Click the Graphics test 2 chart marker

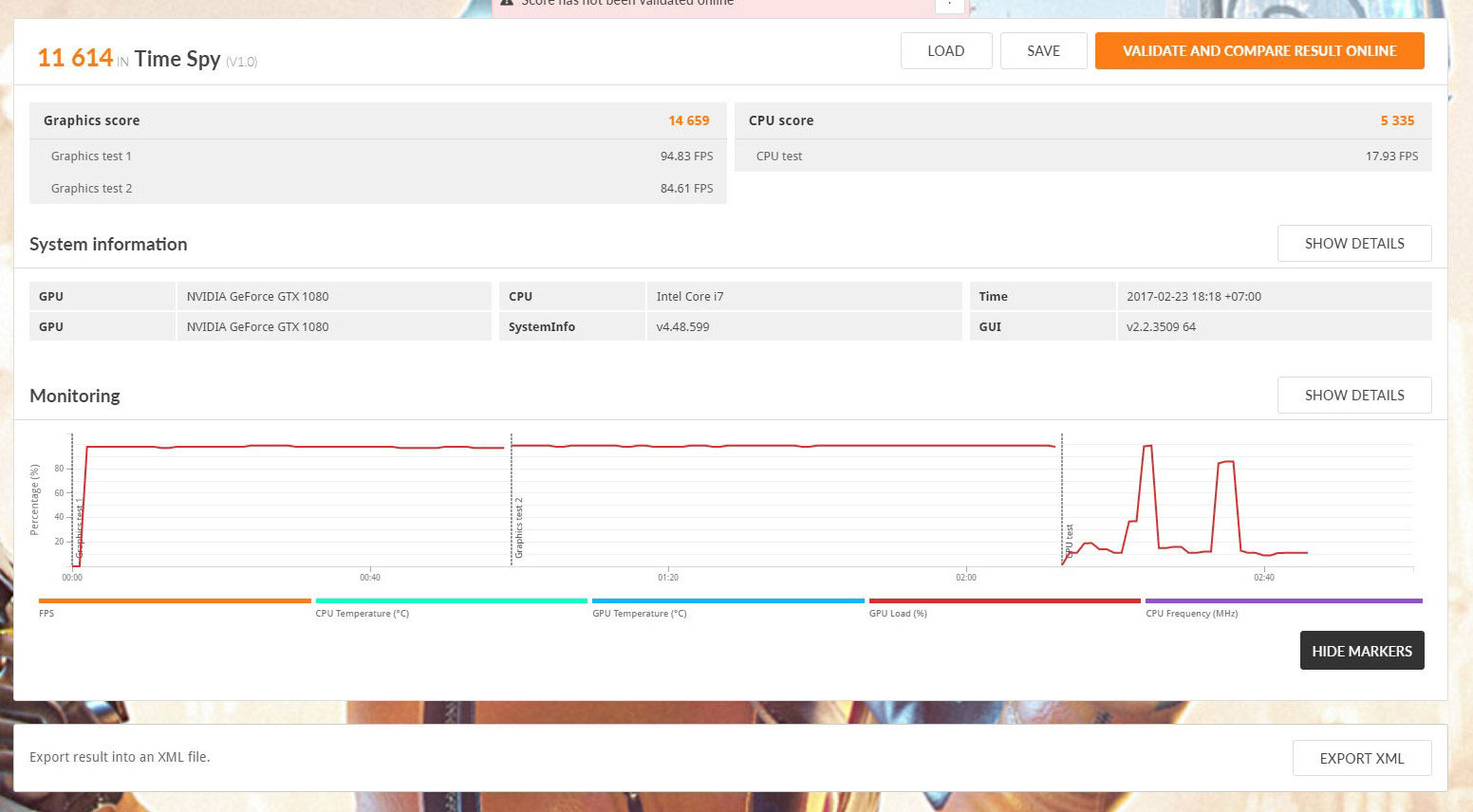click(x=519, y=527)
